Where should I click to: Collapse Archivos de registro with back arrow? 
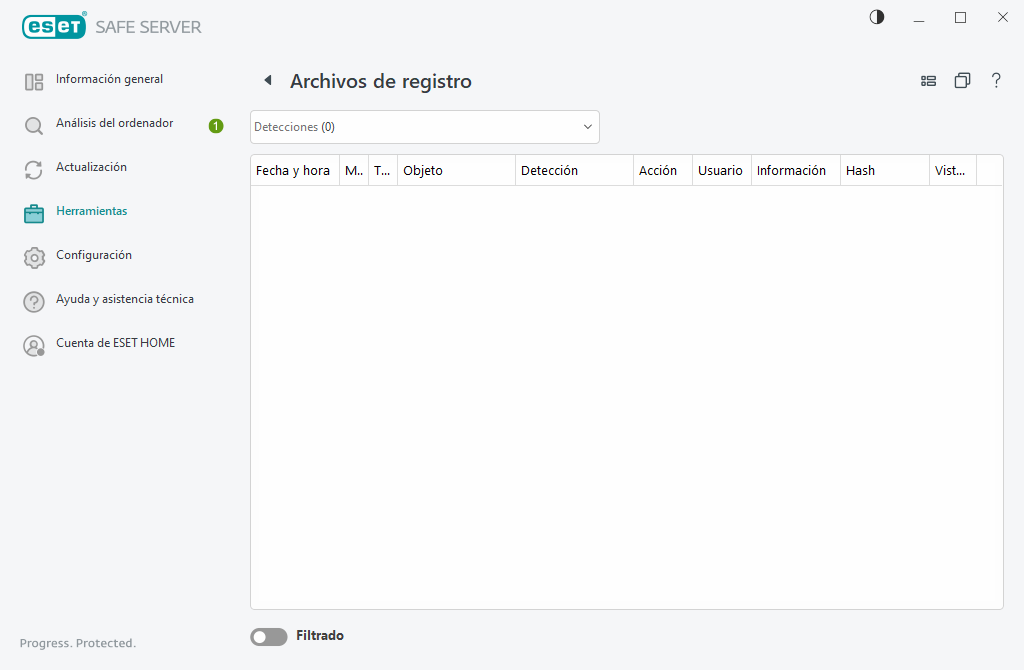click(267, 80)
